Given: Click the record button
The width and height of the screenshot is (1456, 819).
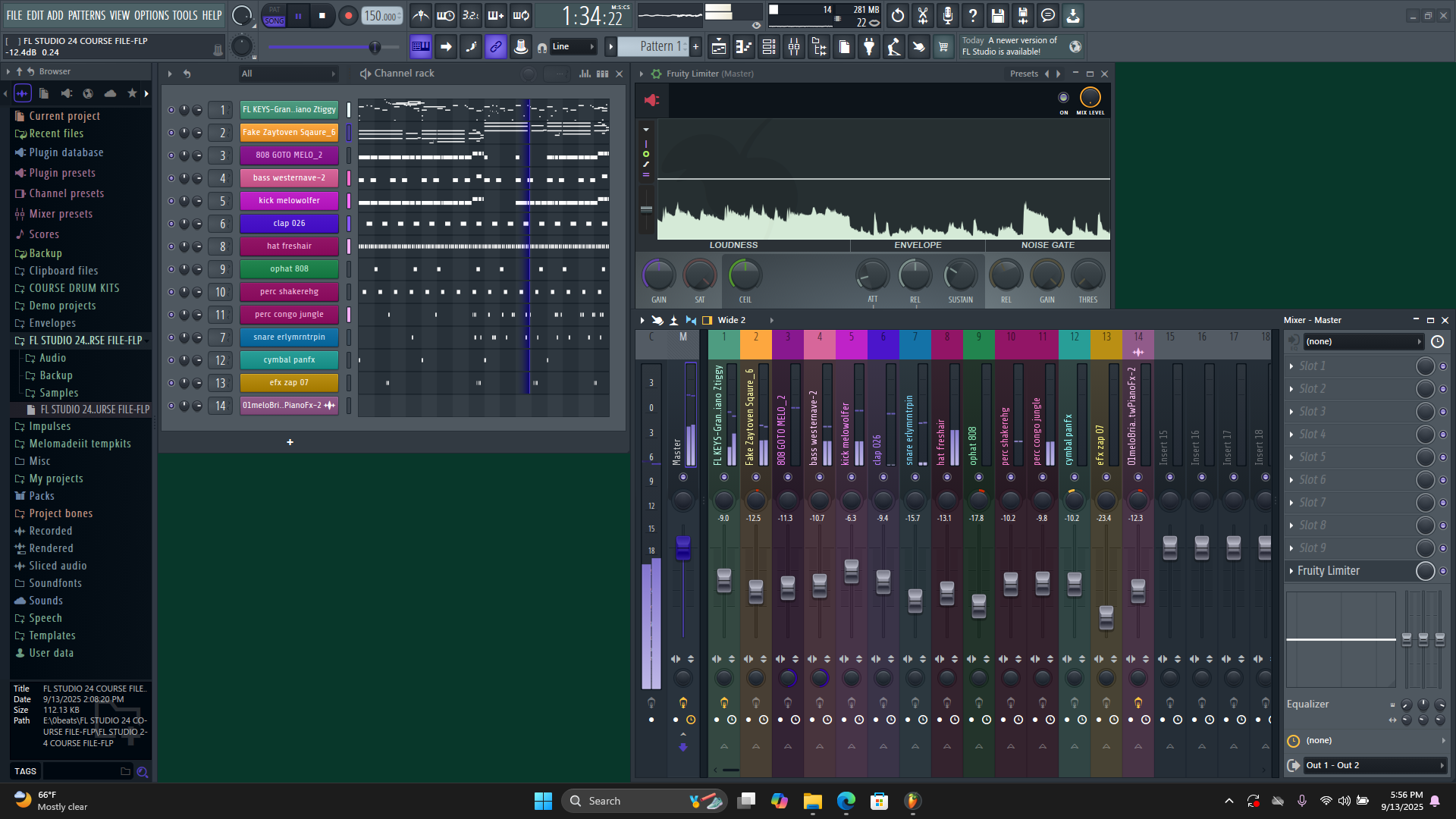Looking at the screenshot, I should (x=348, y=15).
